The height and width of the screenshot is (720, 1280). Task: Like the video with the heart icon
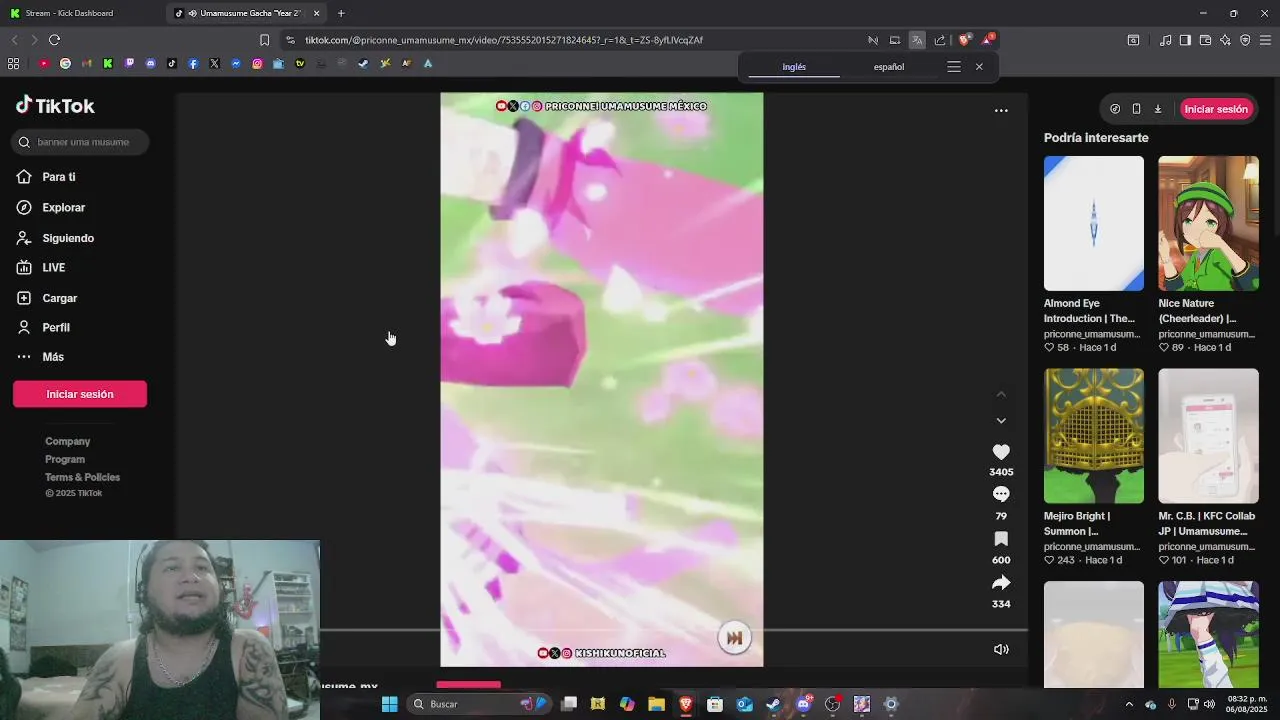tap(1001, 452)
